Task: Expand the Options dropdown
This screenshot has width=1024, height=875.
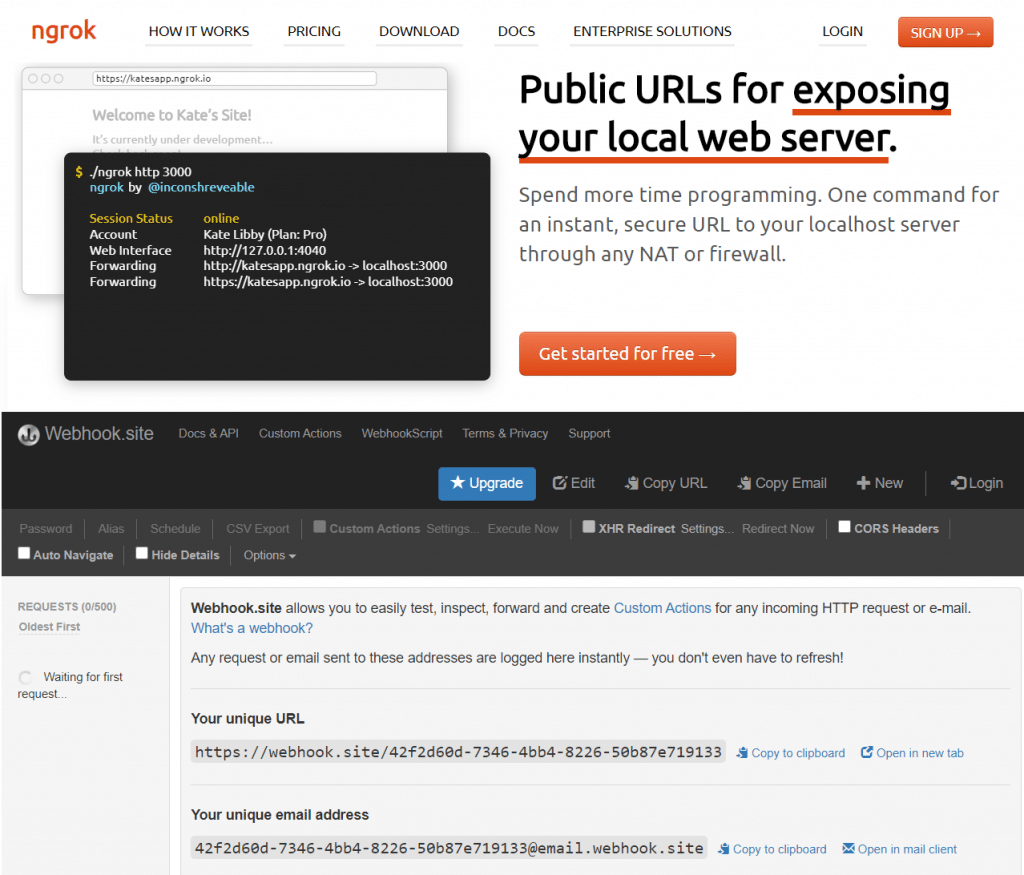Action: (x=269, y=555)
